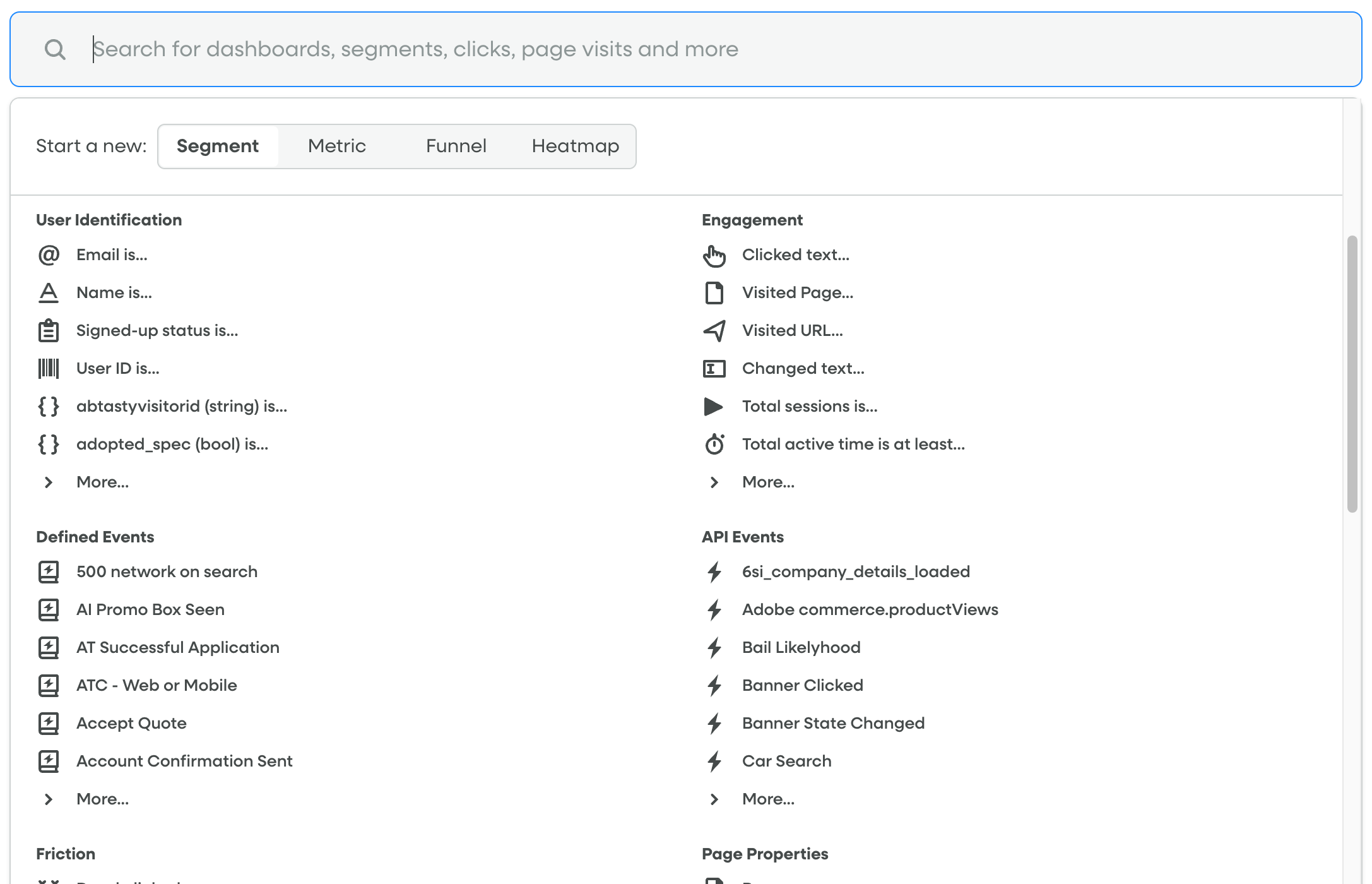Choose the Visited URL... filter

(793, 331)
